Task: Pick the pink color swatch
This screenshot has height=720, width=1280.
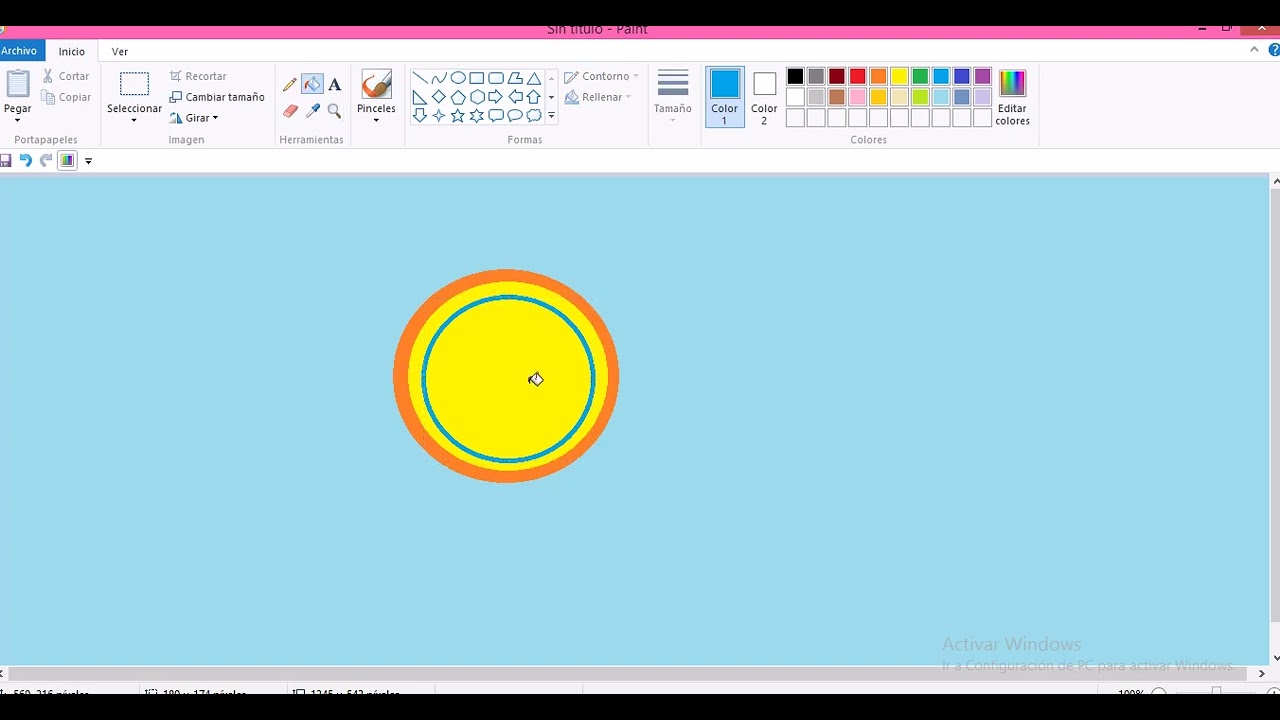Action: pyautogui.click(x=857, y=97)
